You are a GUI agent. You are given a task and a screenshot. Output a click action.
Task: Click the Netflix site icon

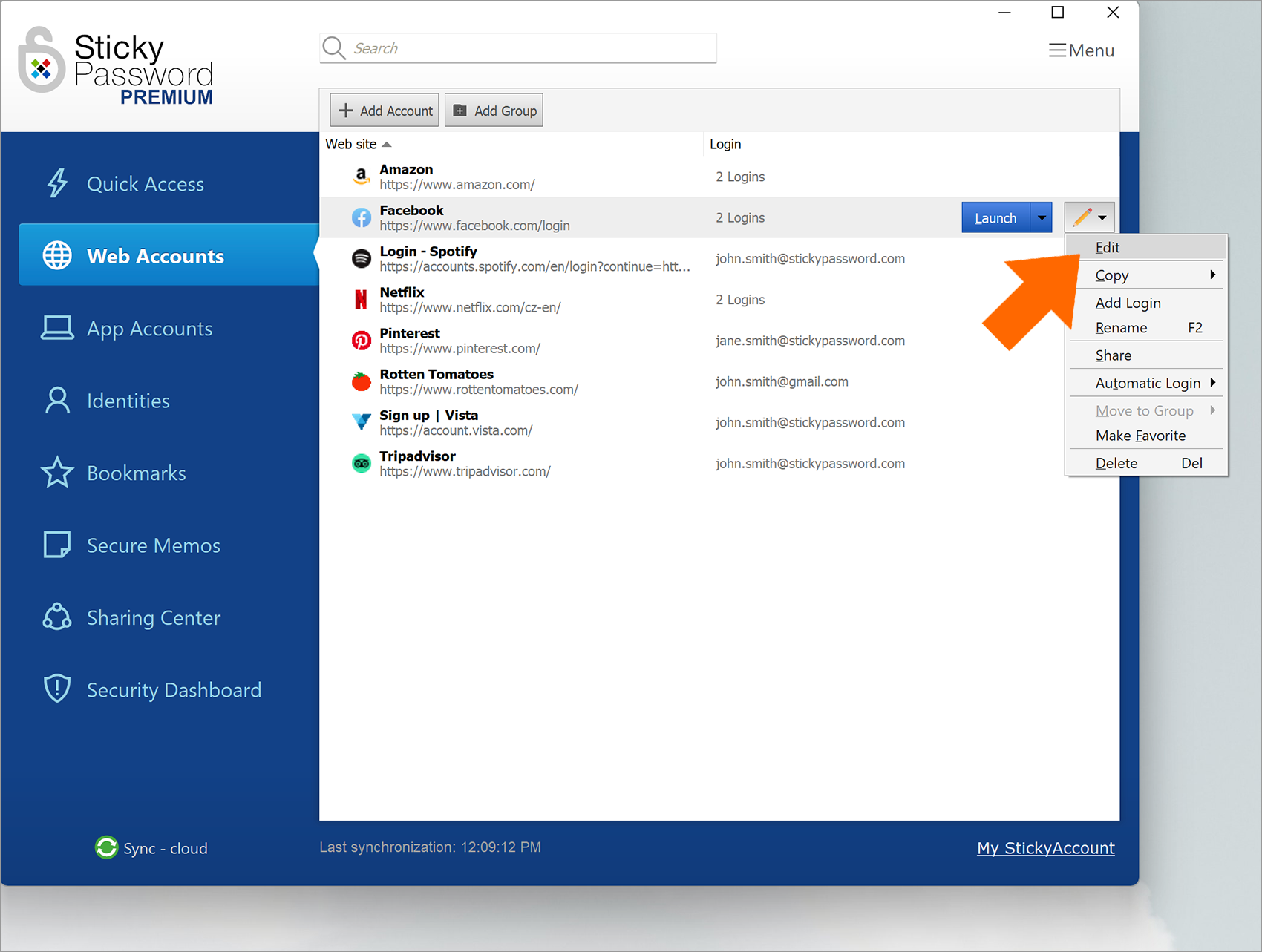click(x=361, y=299)
